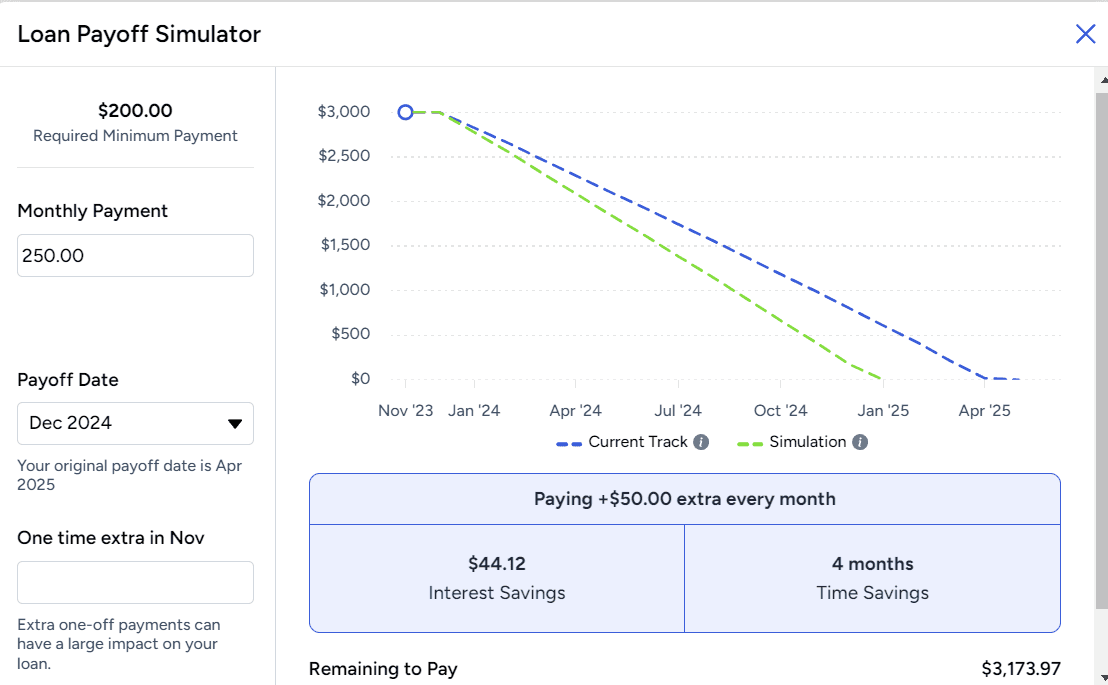
Task: Click the blue Current Track legend dash
Action: [x=569, y=444]
